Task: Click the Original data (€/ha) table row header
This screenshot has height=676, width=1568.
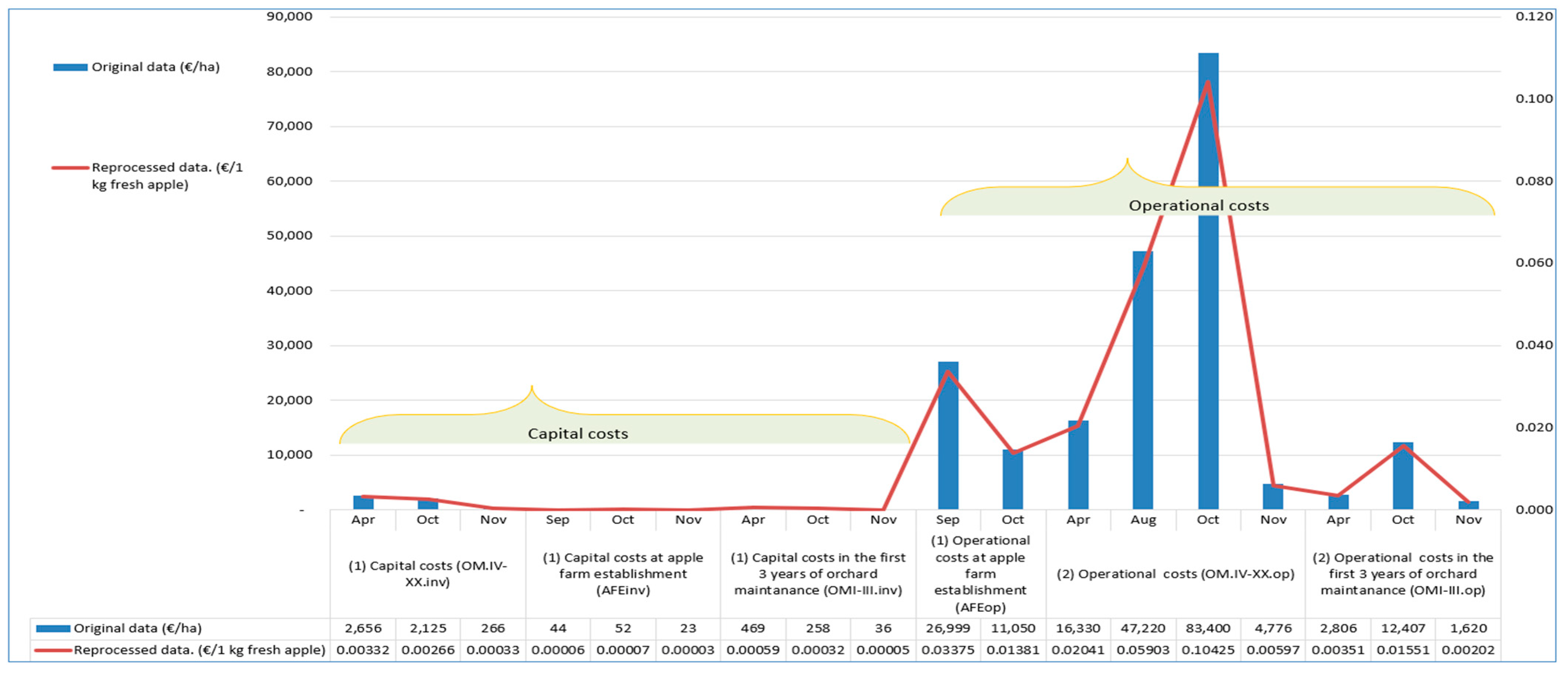Action: (x=137, y=628)
